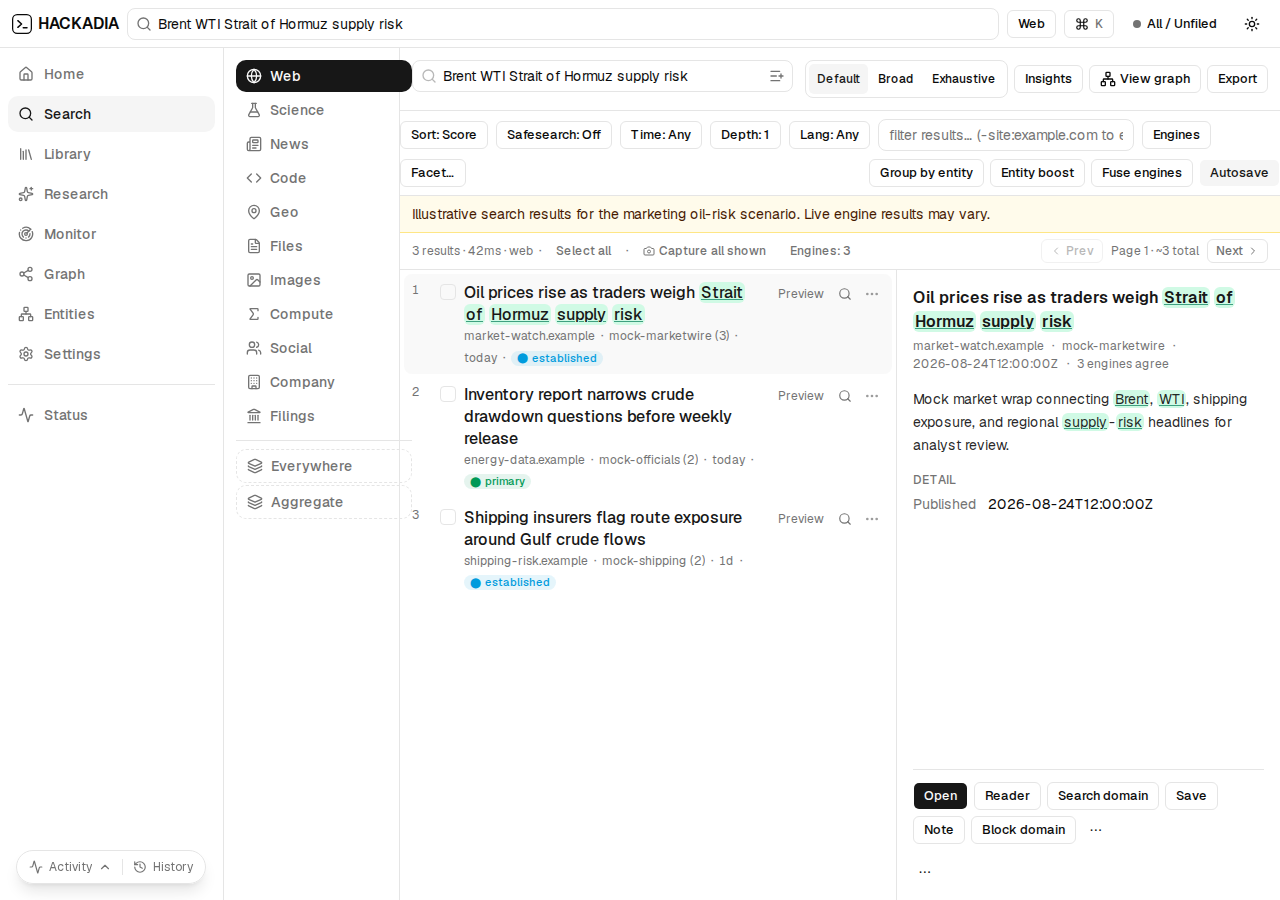Click the magnifier icon on Shipping insurers result

point(845,519)
